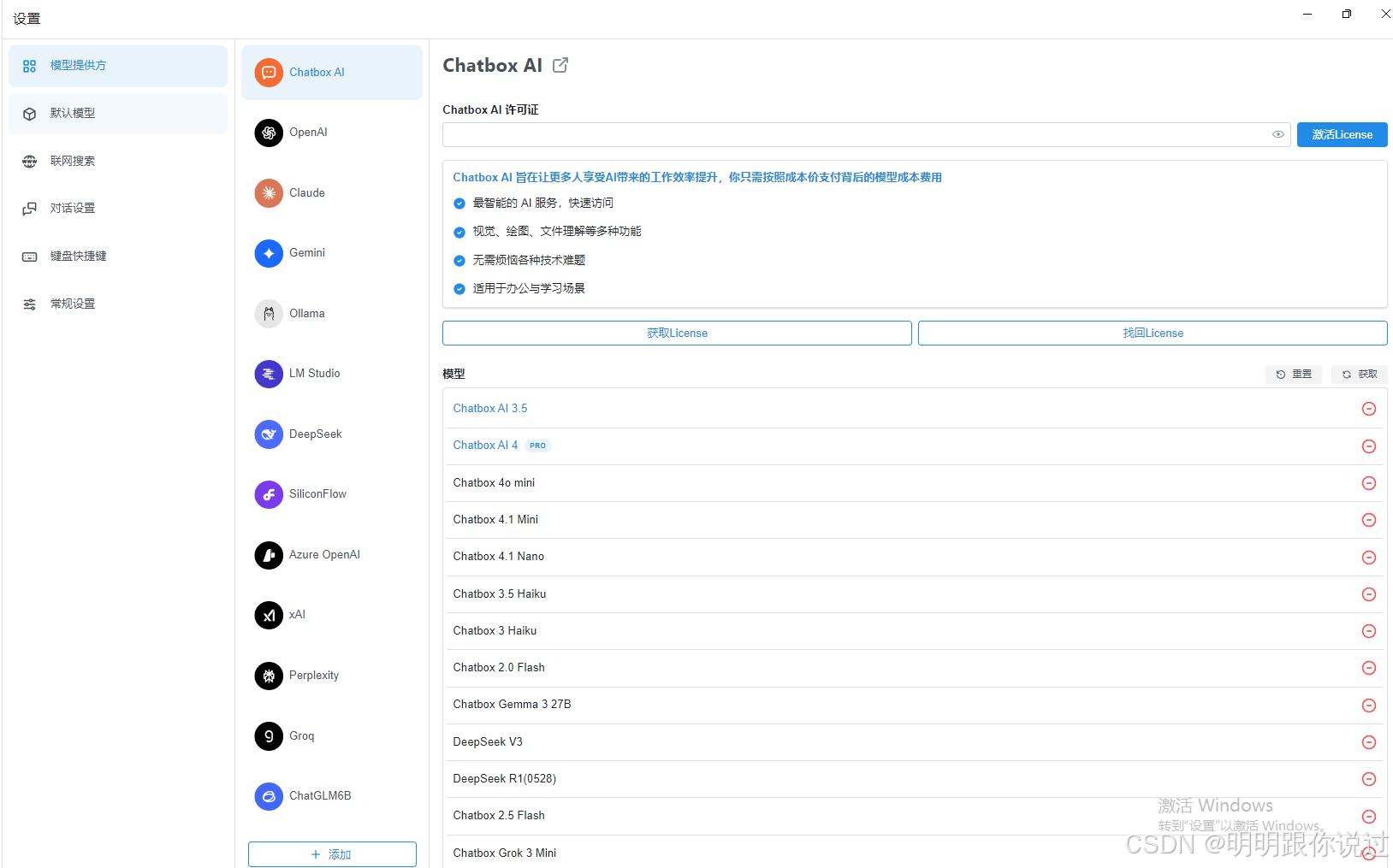This screenshot has width=1393, height=868.
Task: Select the Chatbox 4o mini row text
Action: coord(494,483)
